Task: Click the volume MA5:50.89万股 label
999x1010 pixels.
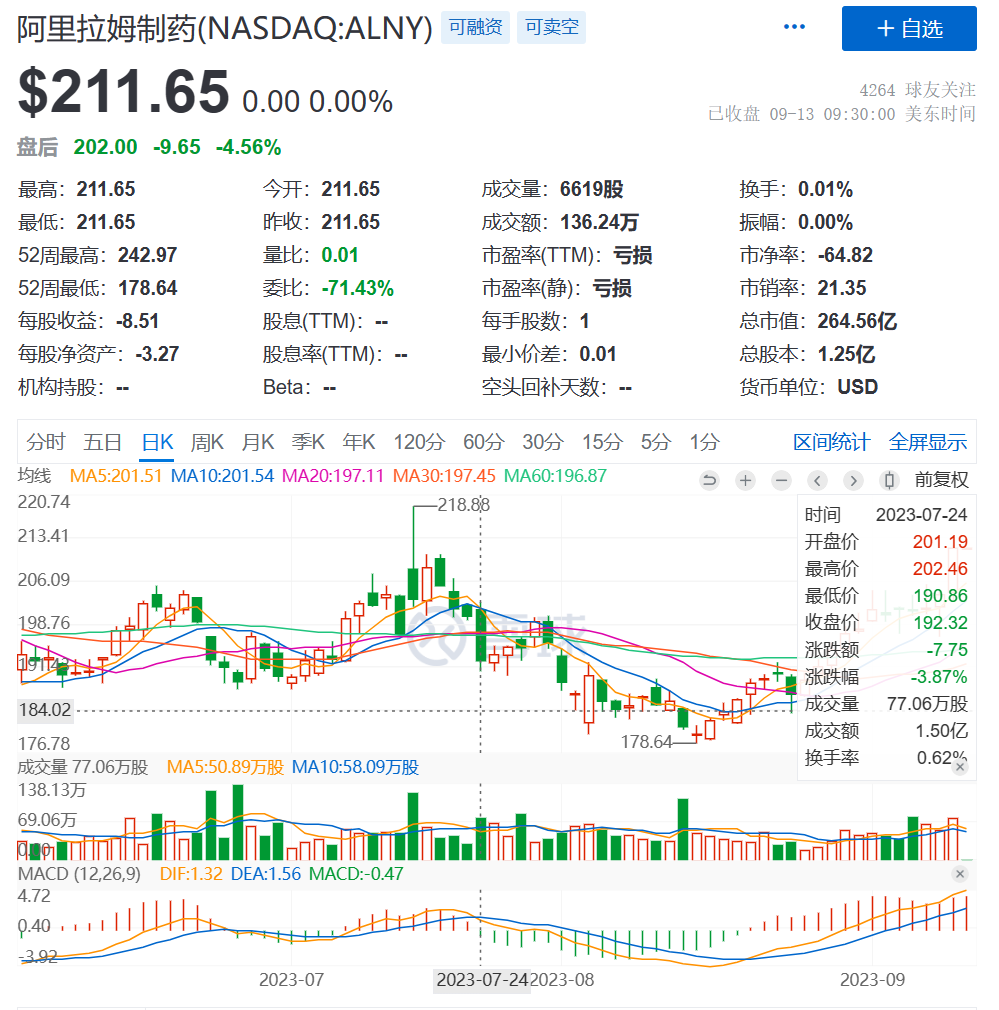Action: point(225,767)
